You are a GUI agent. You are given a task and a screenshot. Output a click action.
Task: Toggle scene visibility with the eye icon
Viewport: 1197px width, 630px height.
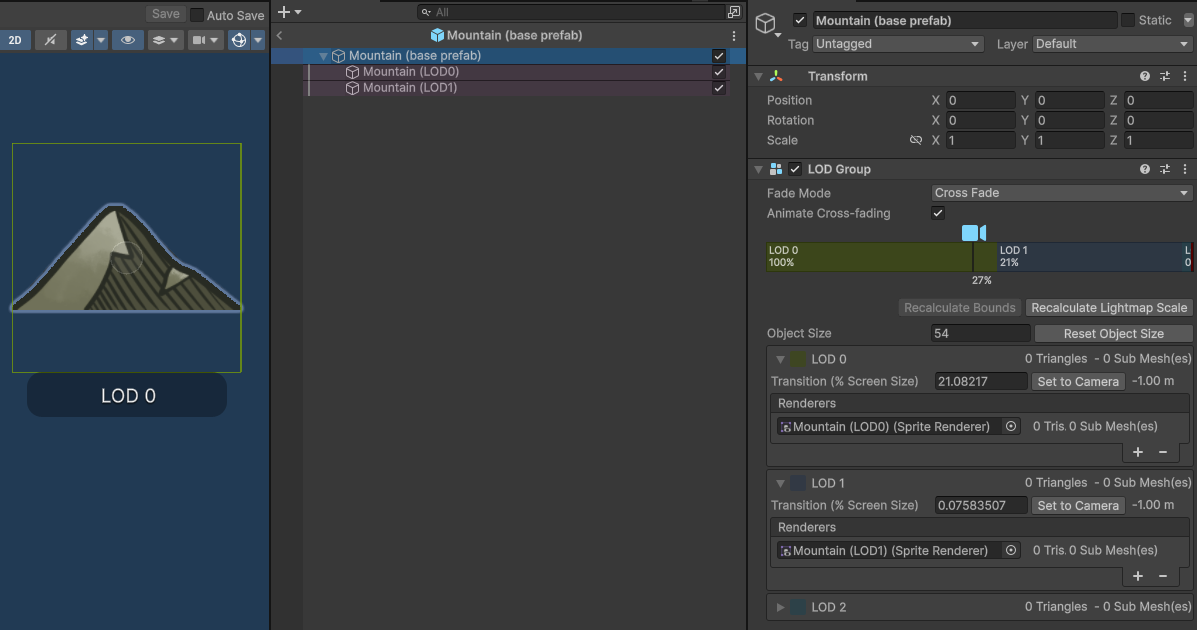point(127,40)
